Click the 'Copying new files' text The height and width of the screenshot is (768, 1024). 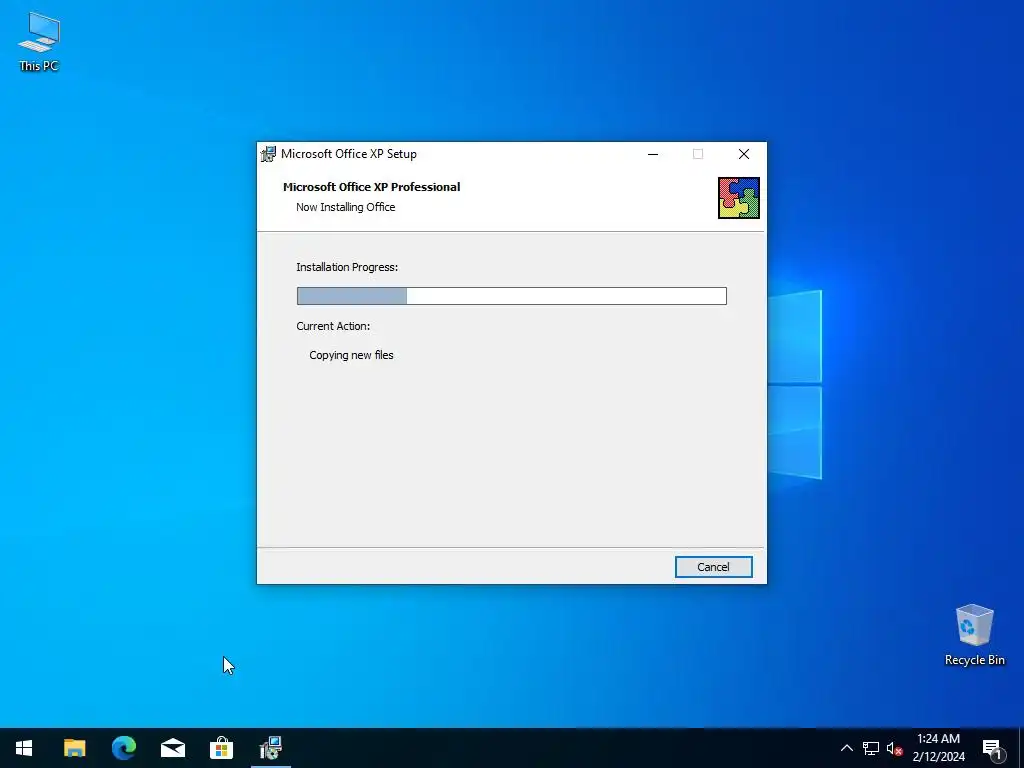(x=351, y=355)
